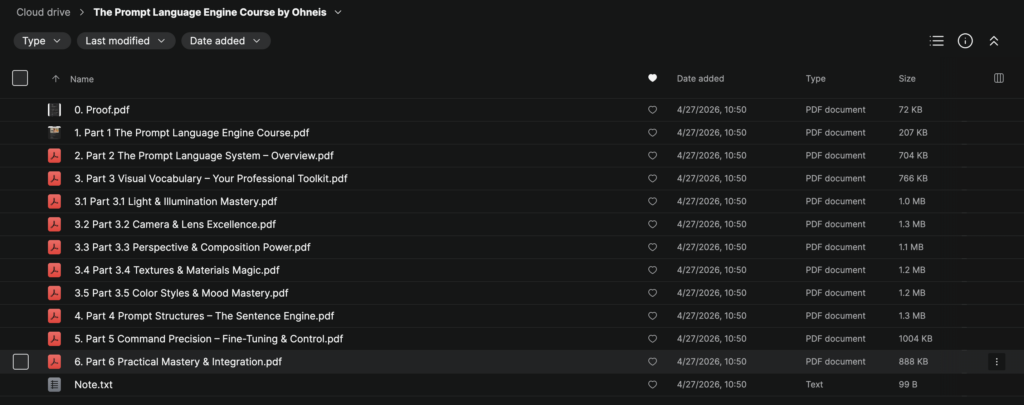Open the column settings icon
Screen dimensions: 1024x405
click(x=999, y=78)
